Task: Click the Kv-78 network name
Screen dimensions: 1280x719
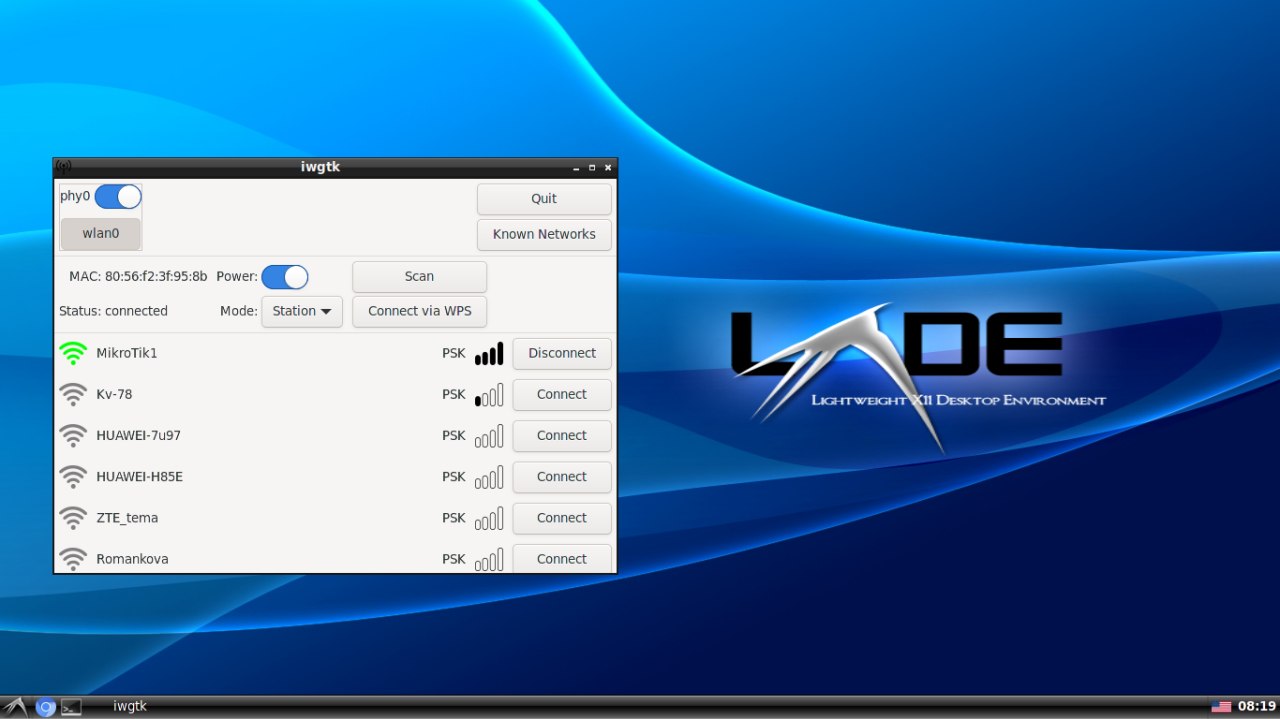Action: (x=114, y=394)
